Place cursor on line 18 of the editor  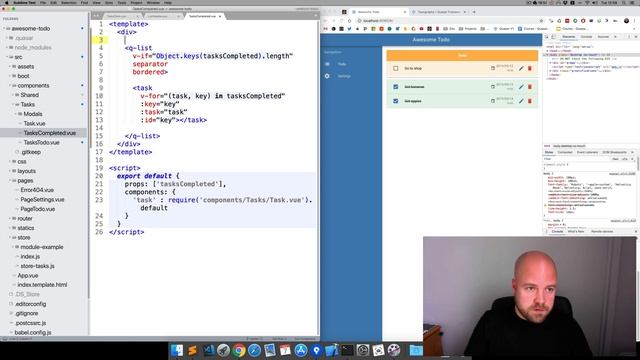[212, 160]
